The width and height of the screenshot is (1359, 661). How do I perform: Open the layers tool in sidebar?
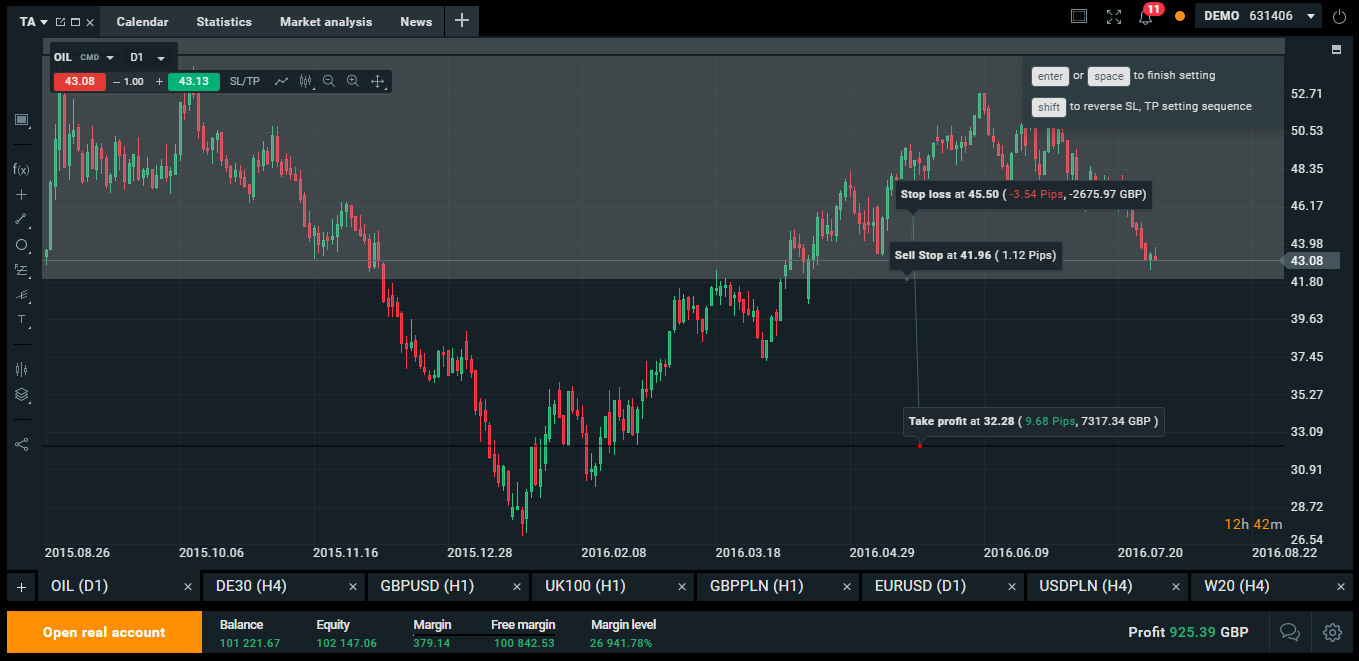[x=21, y=394]
